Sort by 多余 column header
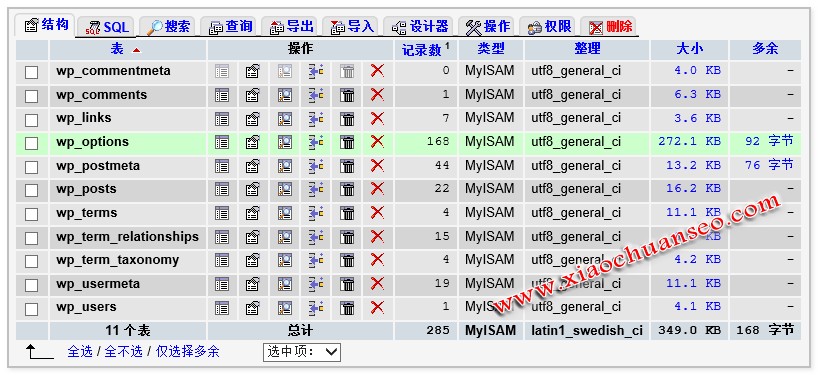 tap(765, 49)
